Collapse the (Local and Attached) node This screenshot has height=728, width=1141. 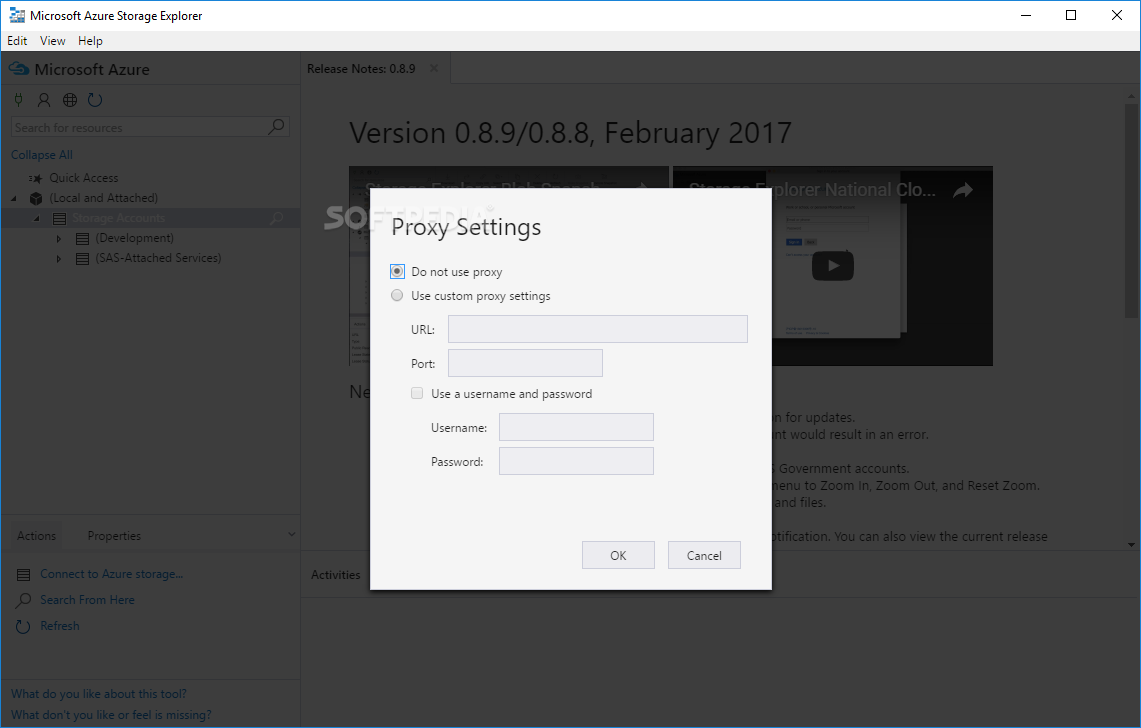pyautogui.click(x=14, y=198)
